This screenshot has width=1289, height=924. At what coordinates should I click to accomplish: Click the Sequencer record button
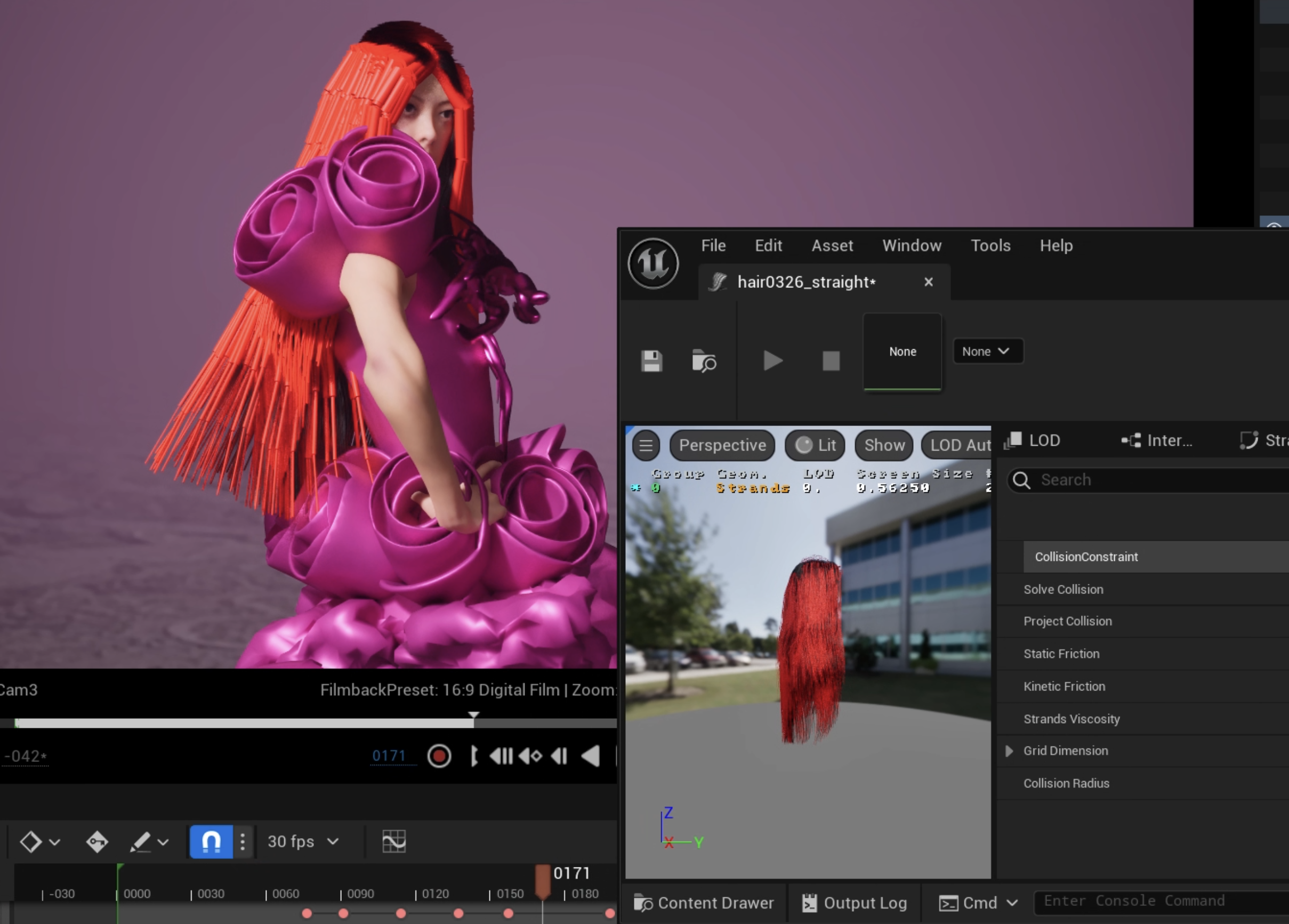pos(439,756)
